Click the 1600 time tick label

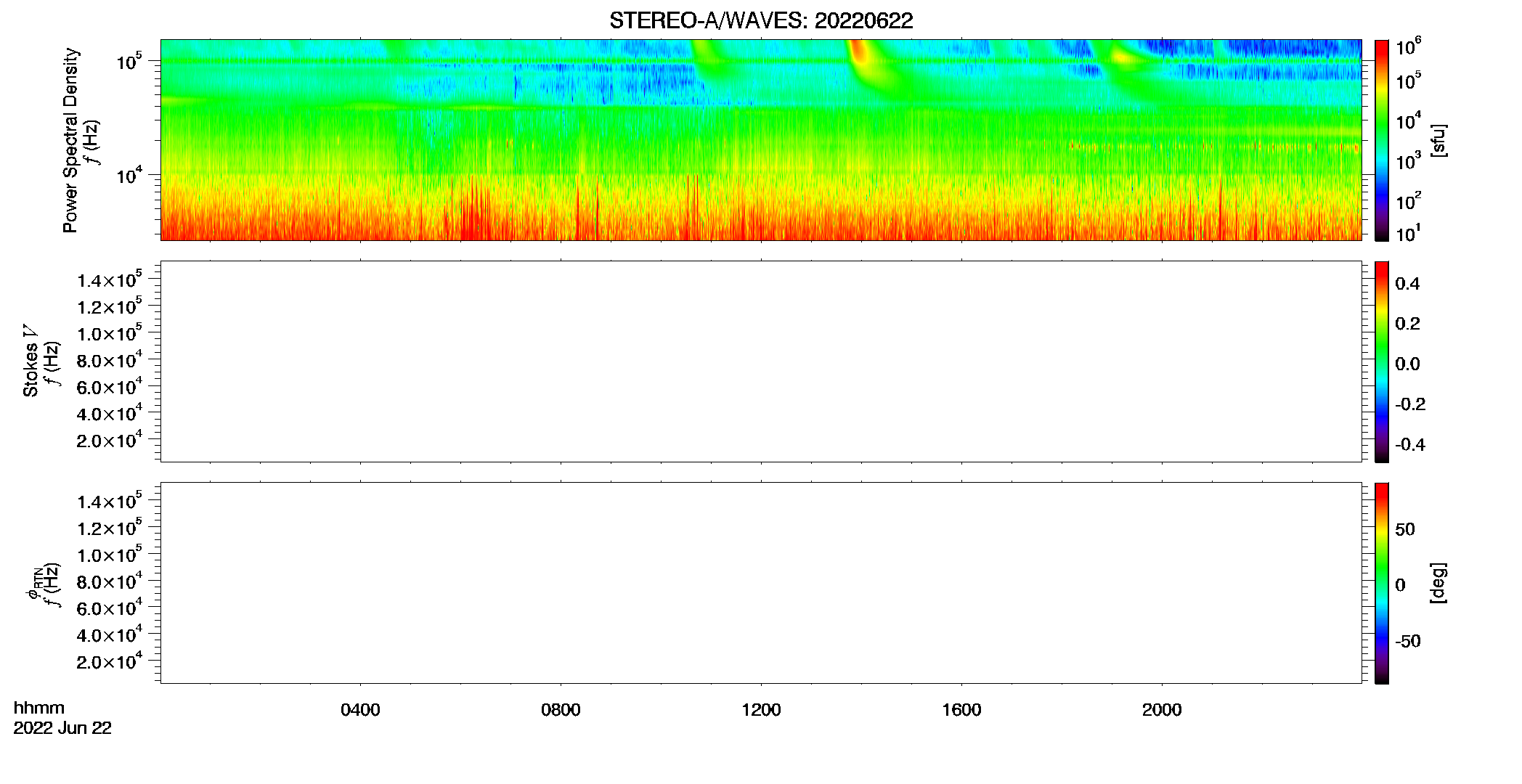961,710
